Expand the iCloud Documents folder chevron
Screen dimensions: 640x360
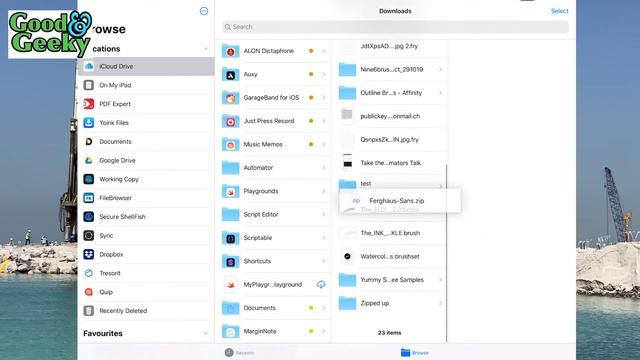tap(323, 308)
